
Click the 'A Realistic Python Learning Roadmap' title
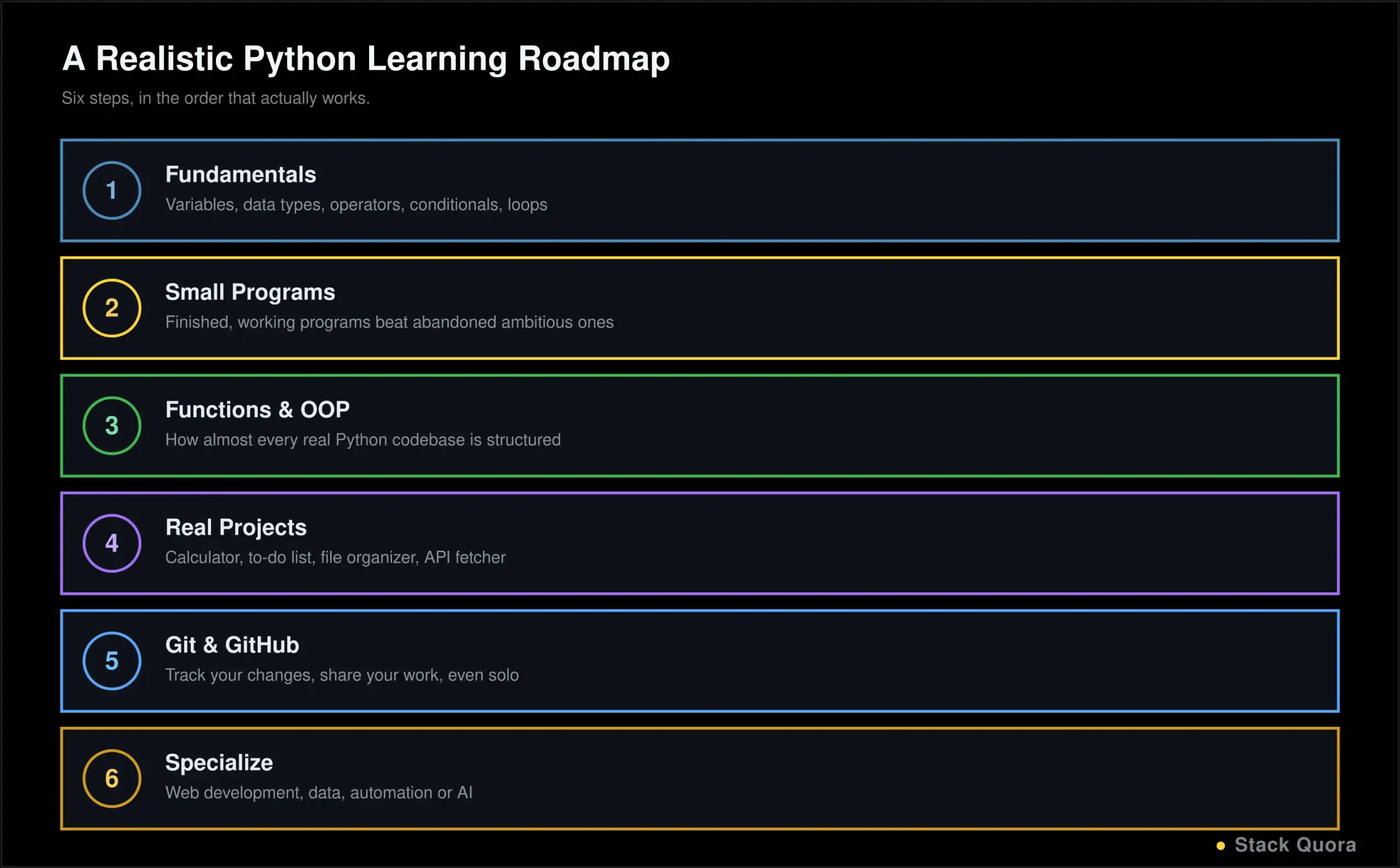[x=366, y=59]
